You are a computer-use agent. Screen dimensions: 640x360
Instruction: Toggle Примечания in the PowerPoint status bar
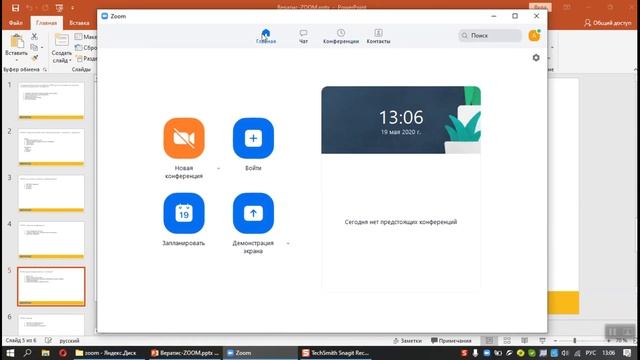pos(451,340)
